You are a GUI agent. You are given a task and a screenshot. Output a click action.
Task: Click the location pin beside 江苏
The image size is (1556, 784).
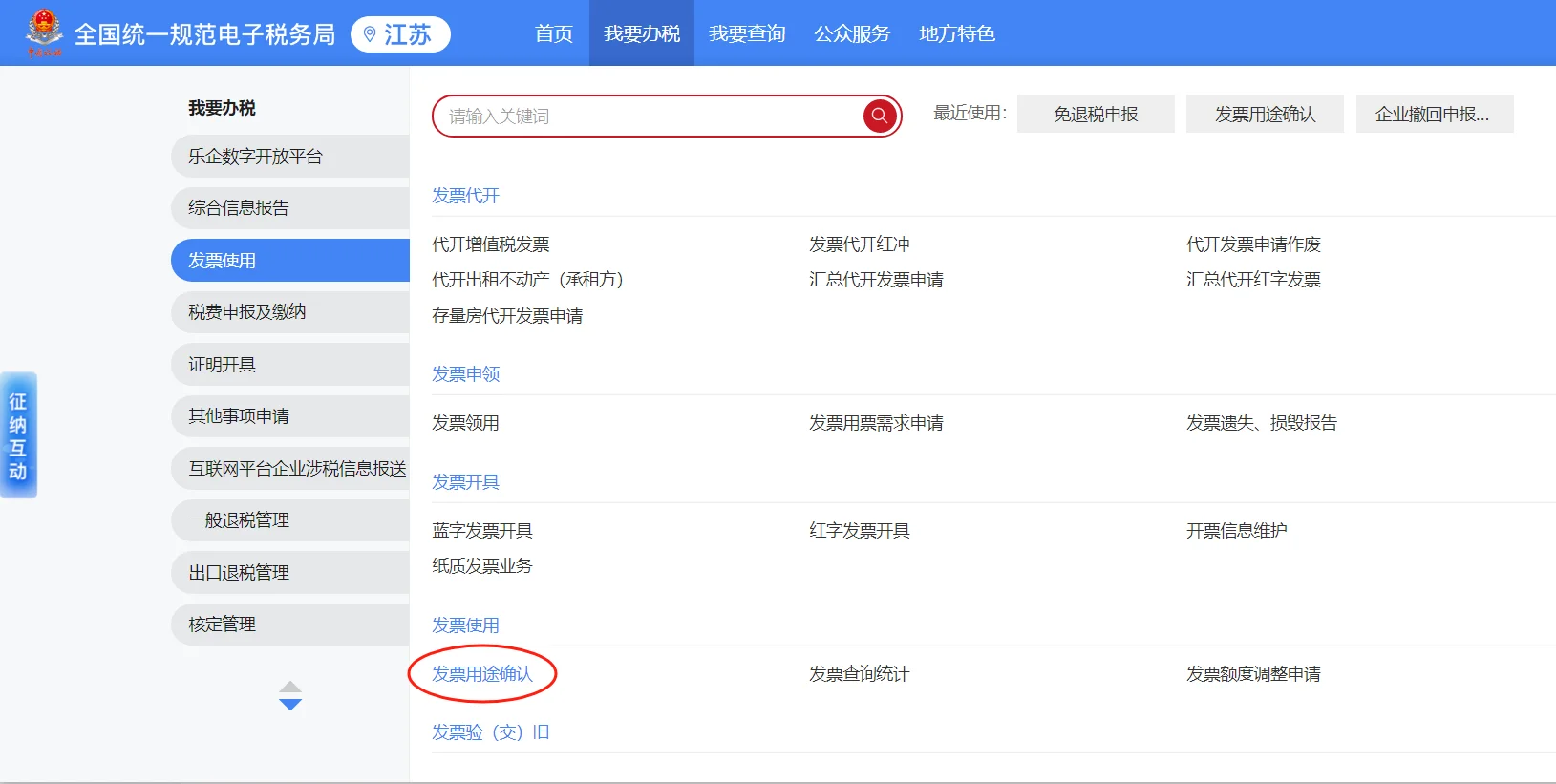[370, 35]
